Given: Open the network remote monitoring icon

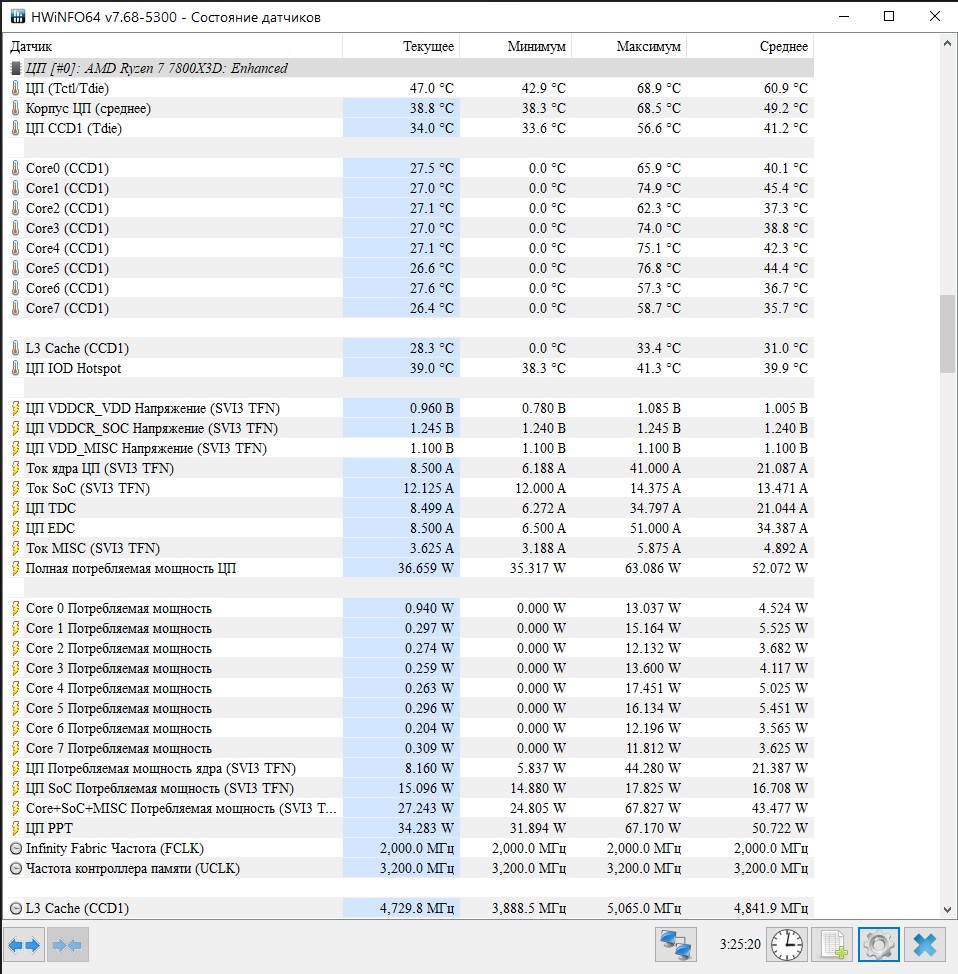Looking at the screenshot, I should (676, 945).
